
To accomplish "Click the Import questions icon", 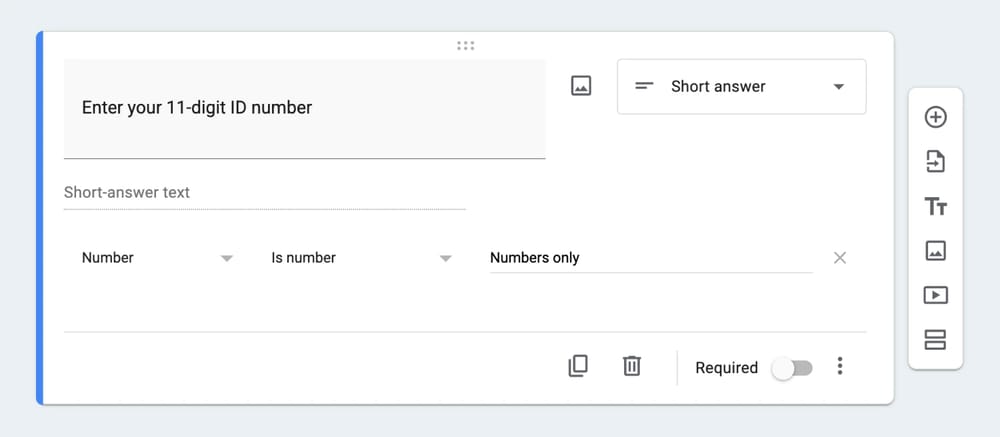I will [935, 161].
